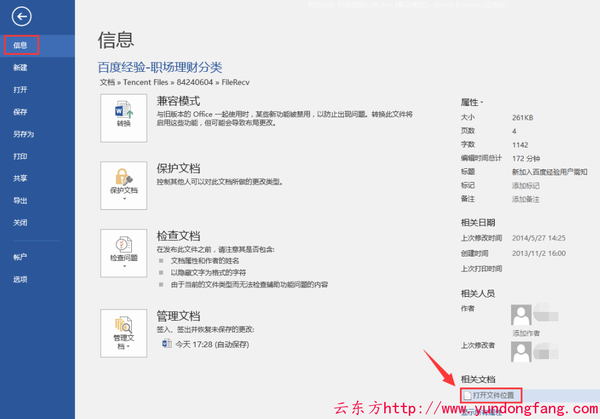Click the Word document icon beside 今天 17:28
Viewport: 600px width, 419px height.
coord(166,343)
